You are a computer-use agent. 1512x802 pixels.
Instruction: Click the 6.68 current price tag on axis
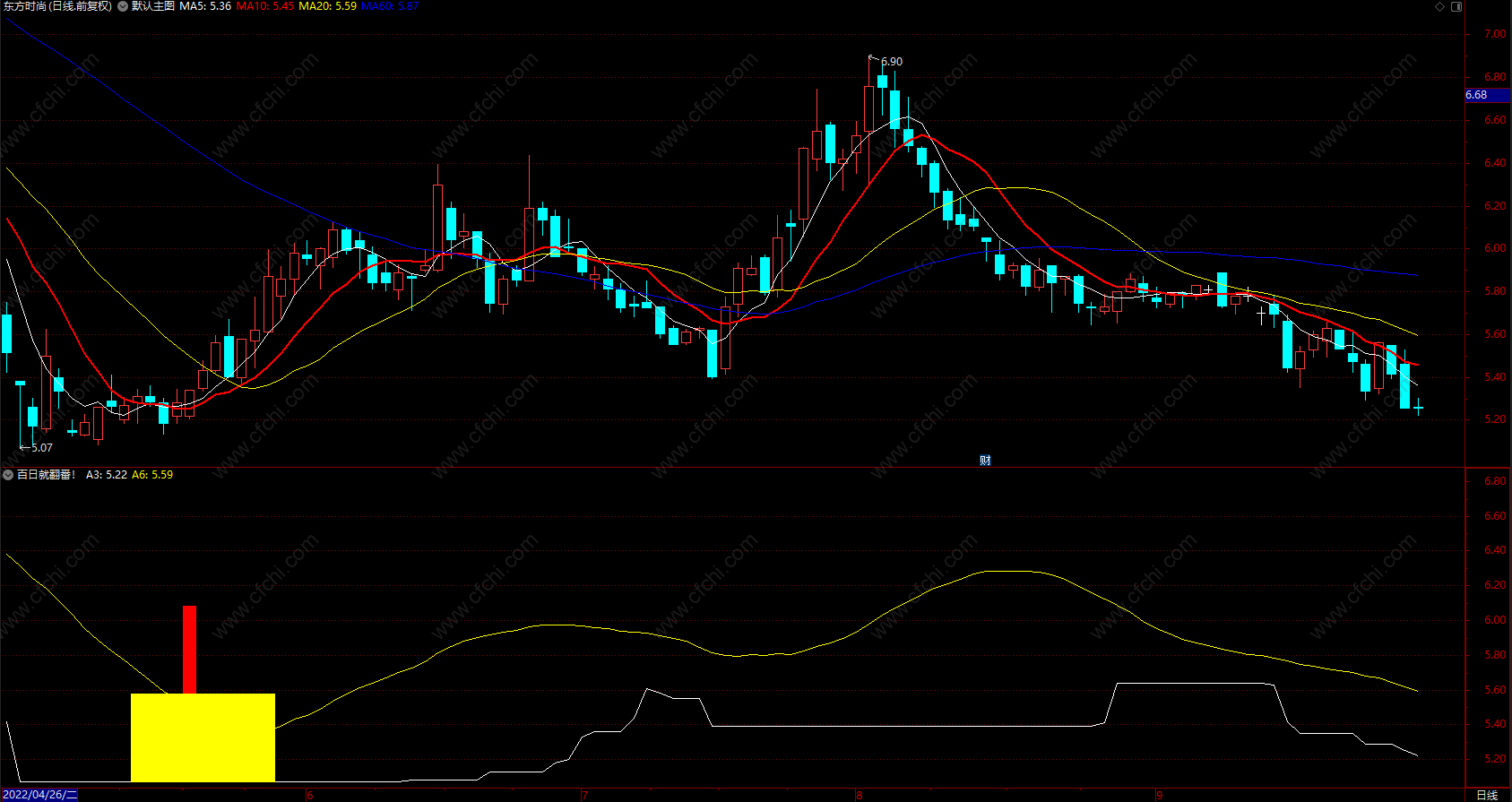pyautogui.click(x=1488, y=95)
